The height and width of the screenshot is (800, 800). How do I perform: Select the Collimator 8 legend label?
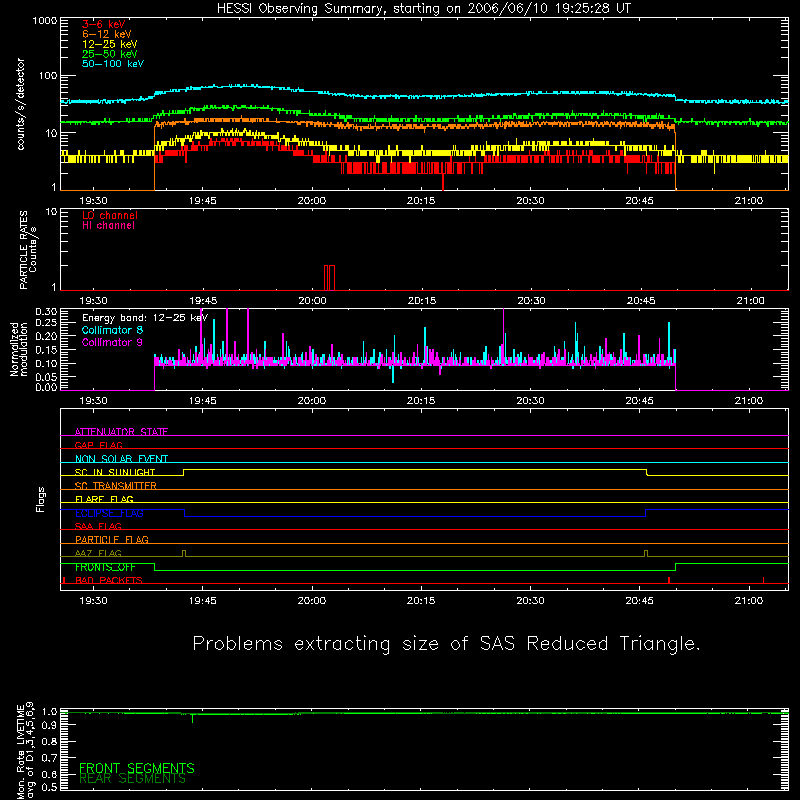tap(112, 330)
